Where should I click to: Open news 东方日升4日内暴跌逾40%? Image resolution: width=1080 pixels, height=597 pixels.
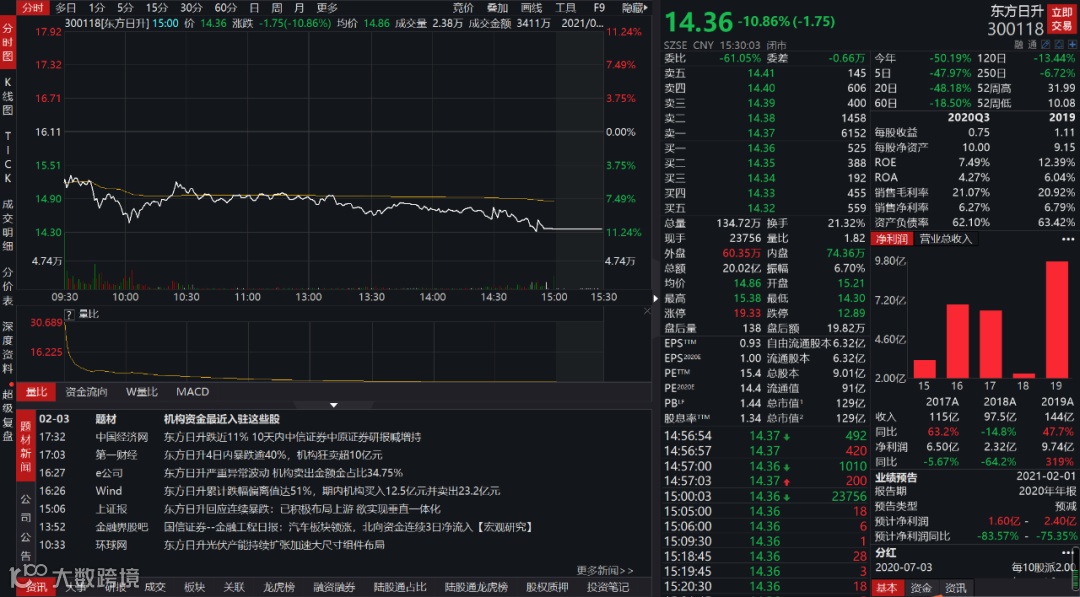(273, 455)
